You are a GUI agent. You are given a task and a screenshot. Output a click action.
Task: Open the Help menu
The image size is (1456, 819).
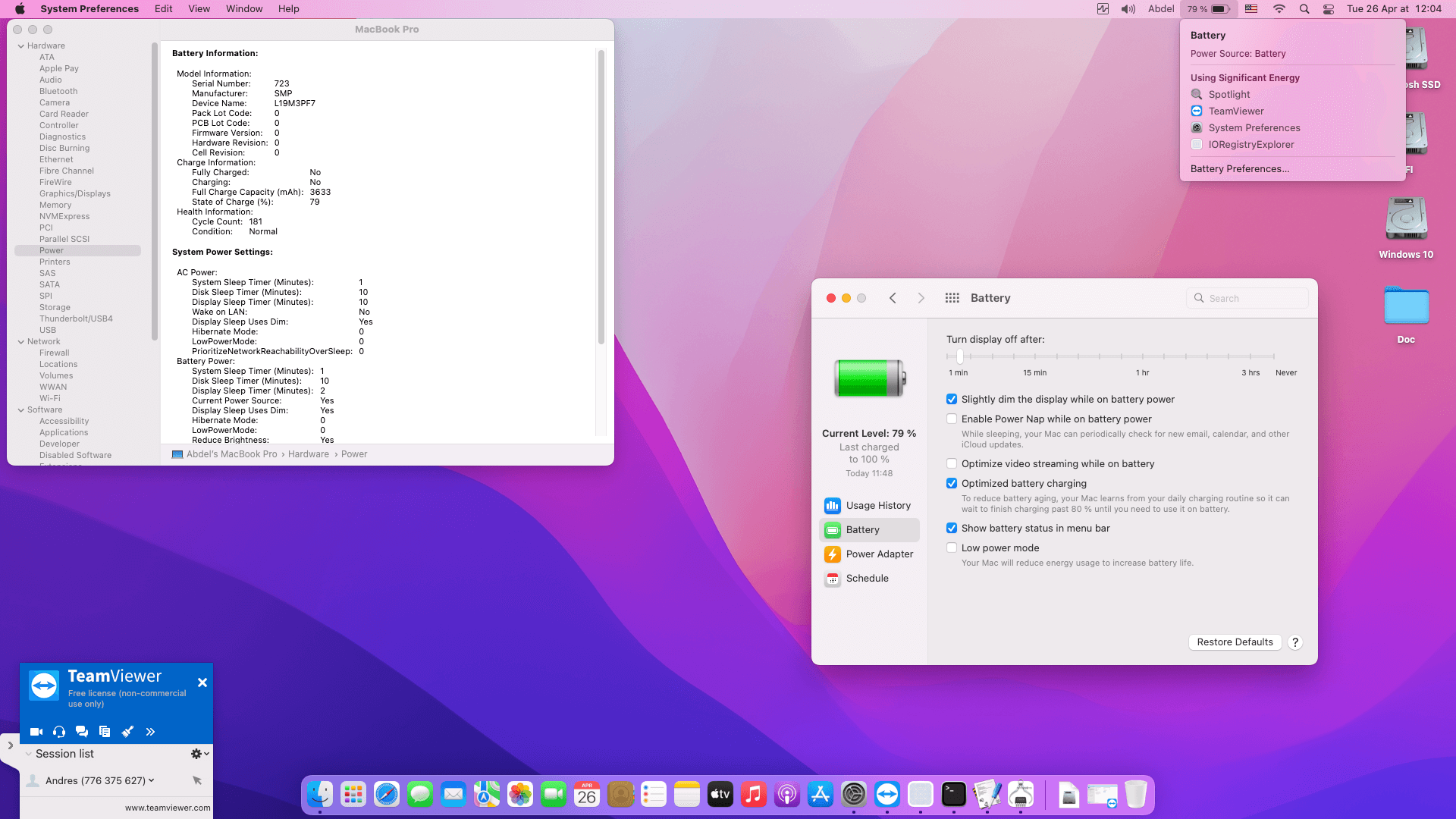click(289, 9)
